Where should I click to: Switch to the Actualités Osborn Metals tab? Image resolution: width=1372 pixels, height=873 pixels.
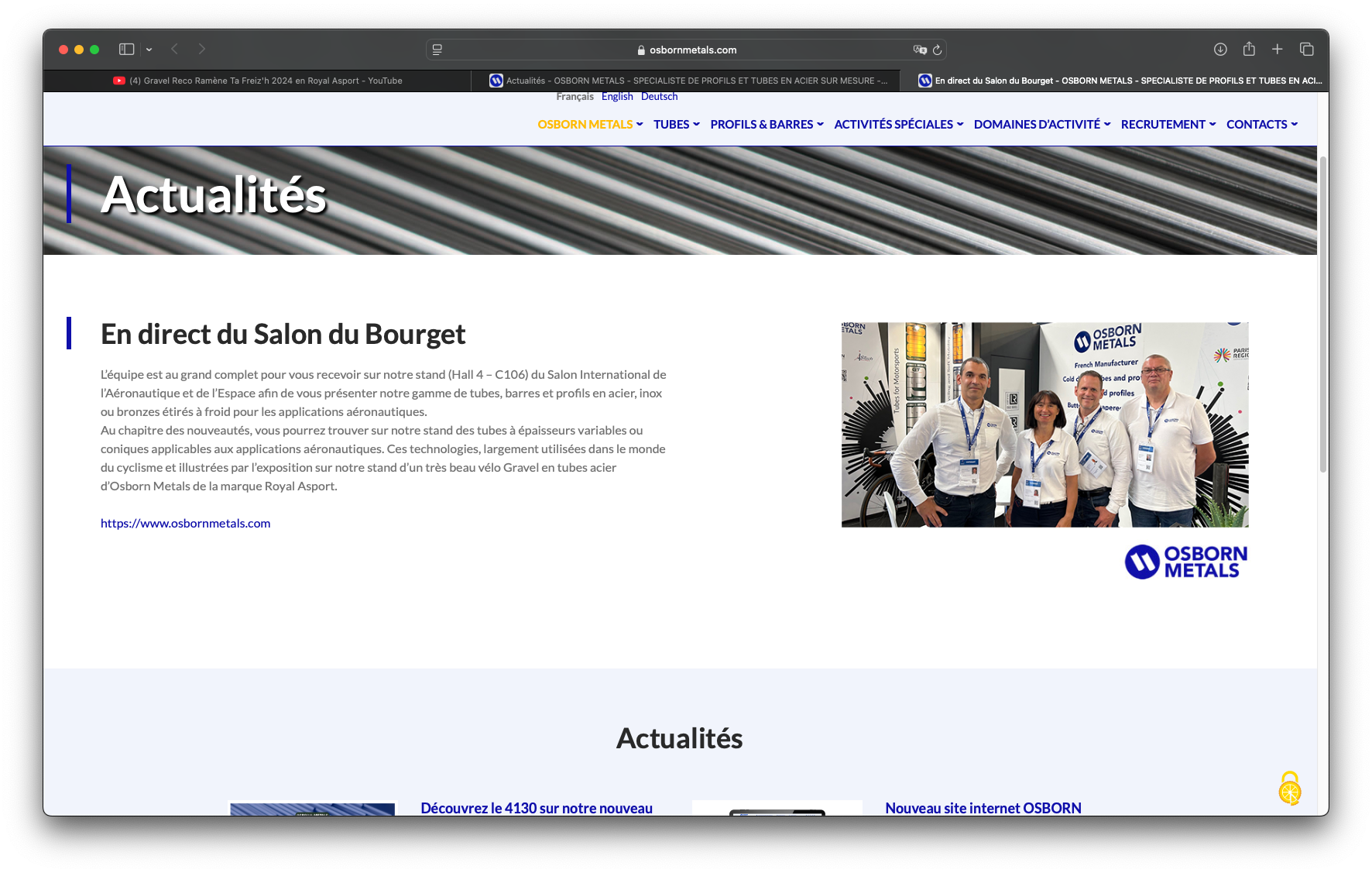685,81
